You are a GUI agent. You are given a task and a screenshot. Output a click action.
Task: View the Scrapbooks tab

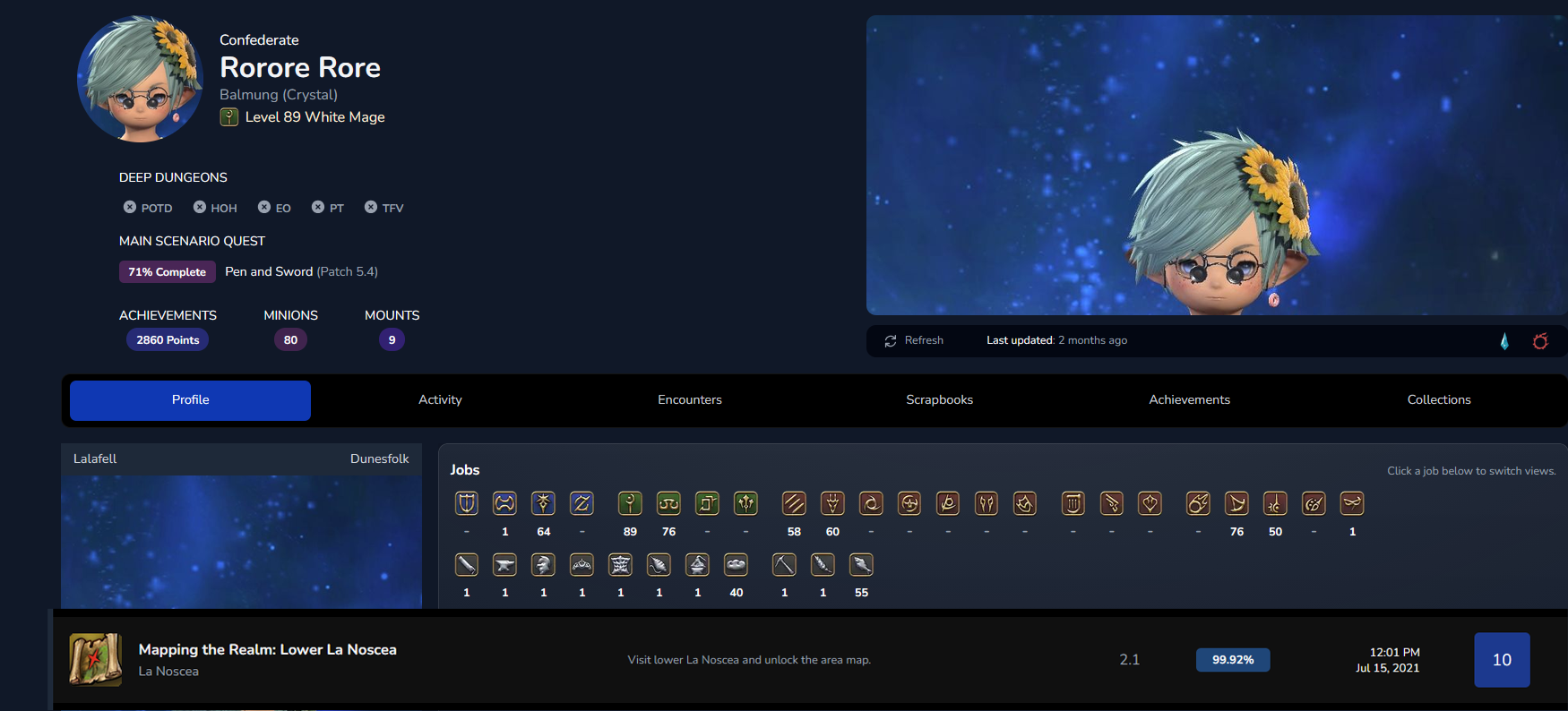pyautogui.click(x=940, y=400)
